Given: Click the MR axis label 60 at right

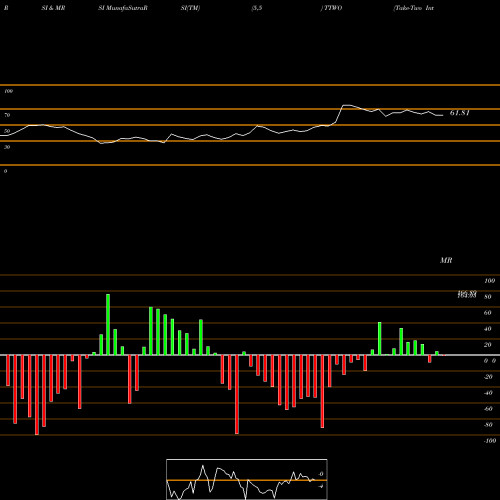Looking at the screenshot, I should [x=487, y=313].
